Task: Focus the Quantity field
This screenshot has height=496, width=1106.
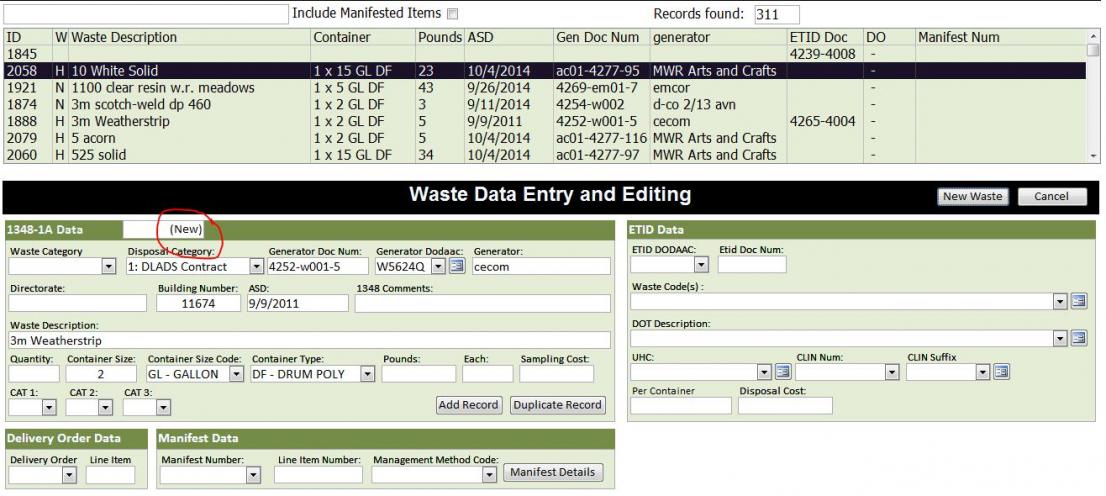Action: point(34,374)
